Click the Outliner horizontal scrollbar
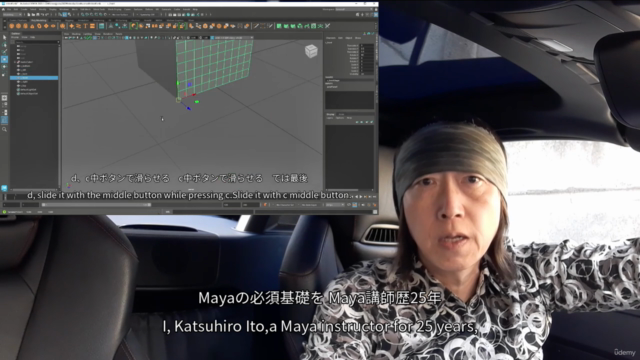 coord(35,190)
